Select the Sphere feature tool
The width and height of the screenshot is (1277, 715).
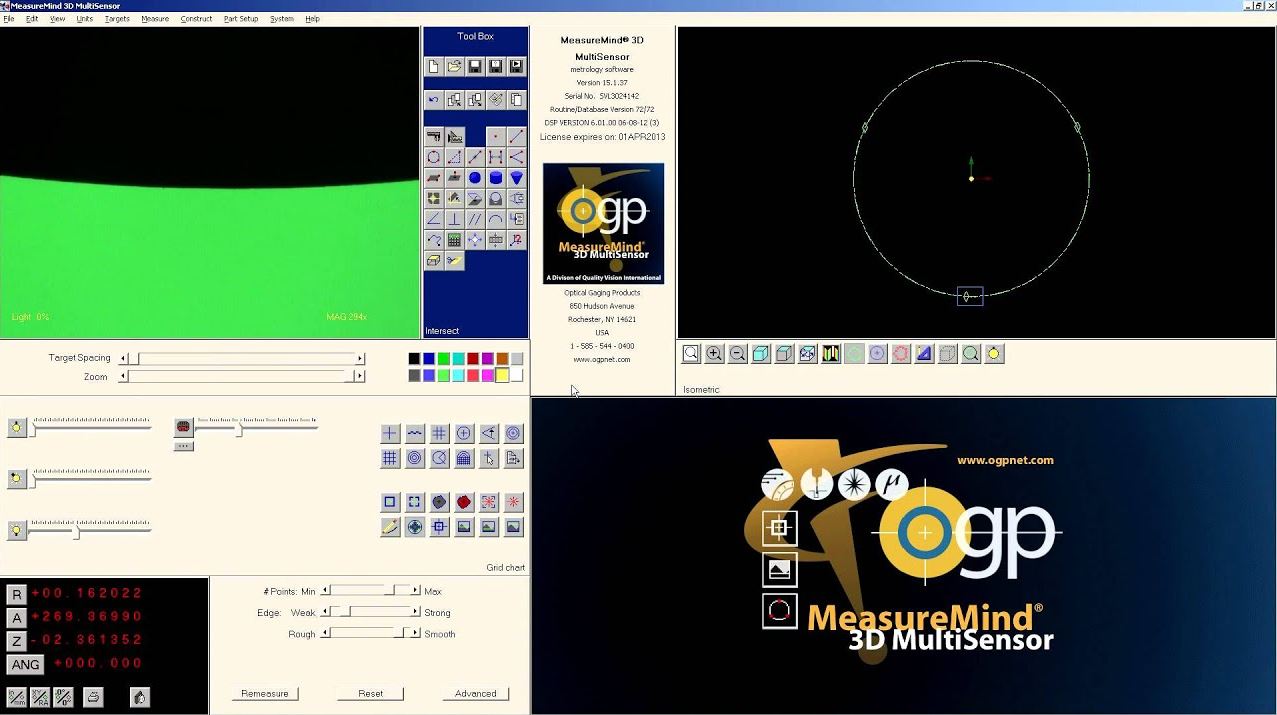coord(475,178)
